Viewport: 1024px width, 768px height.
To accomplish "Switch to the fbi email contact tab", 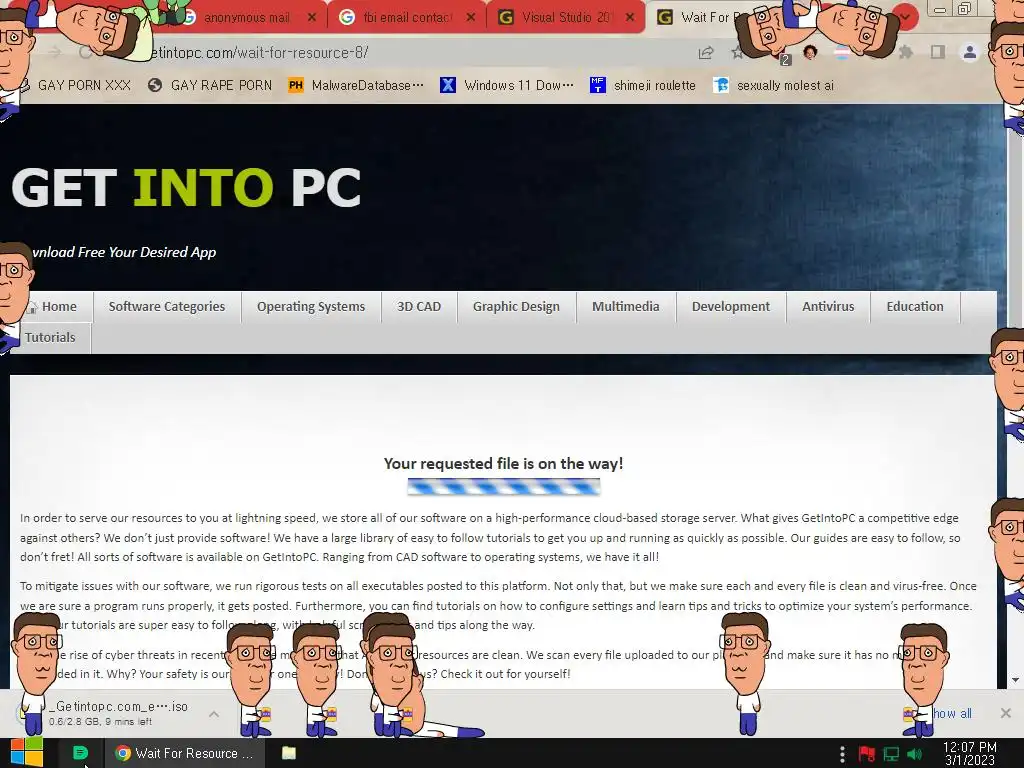I will coord(407,18).
